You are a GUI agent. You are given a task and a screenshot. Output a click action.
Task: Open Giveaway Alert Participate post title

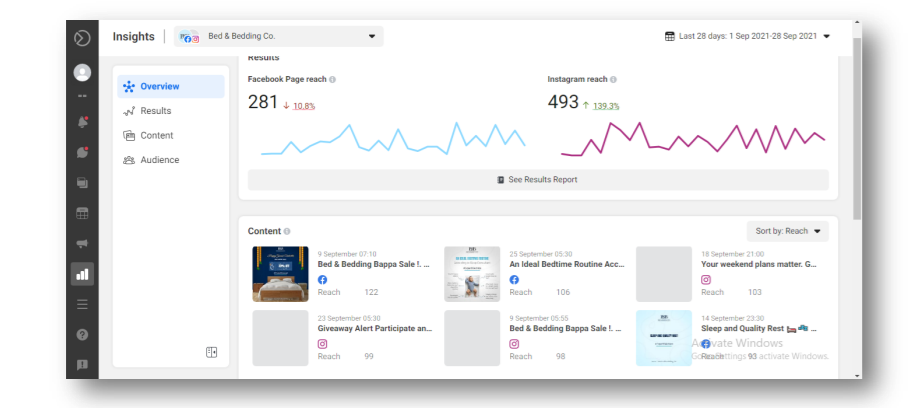[375, 328]
